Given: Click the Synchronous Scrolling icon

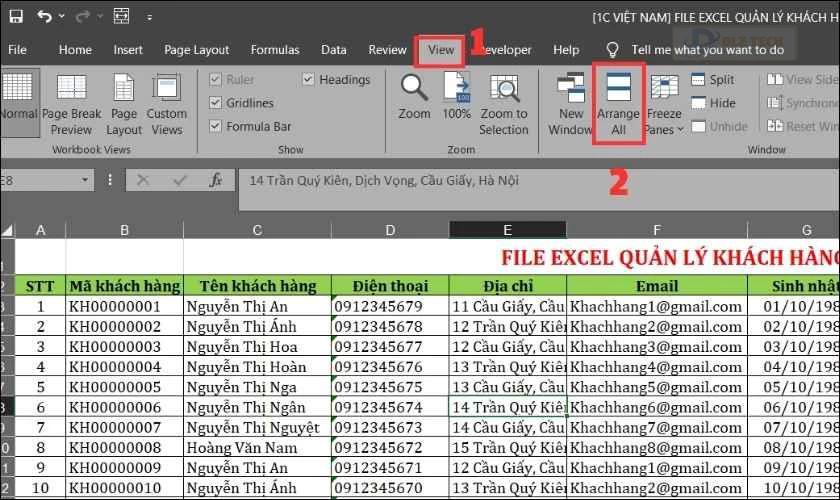Looking at the screenshot, I should point(775,102).
